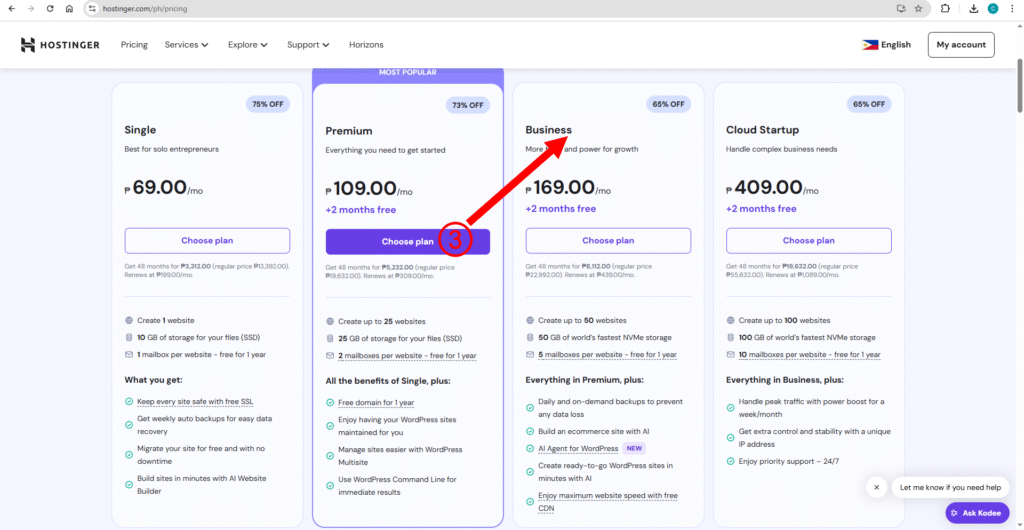Open the English language selector
1024x530 pixels.
(x=886, y=45)
